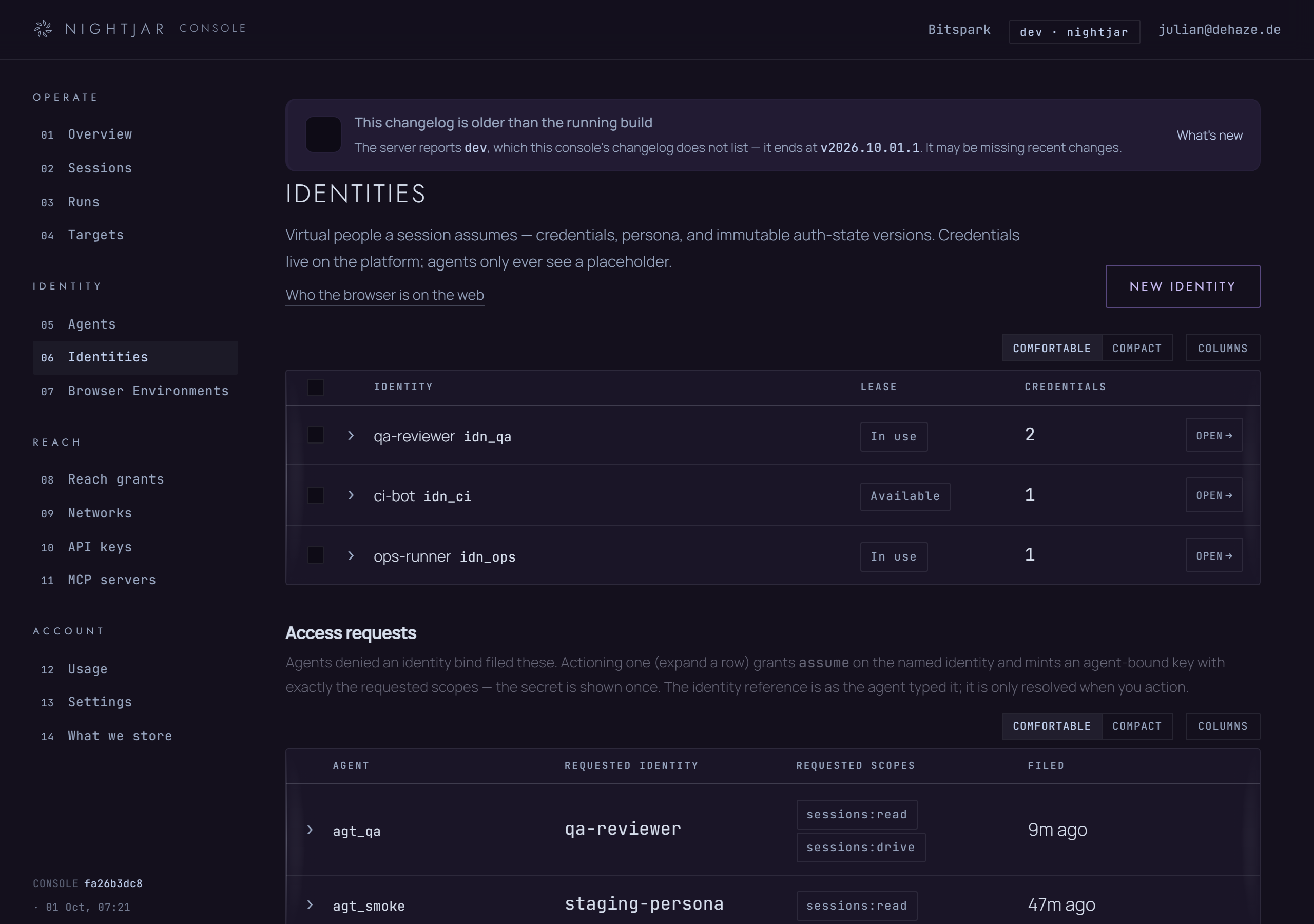Open the qa-reviewer identity
The image size is (1314, 924).
click(1214, 436)
